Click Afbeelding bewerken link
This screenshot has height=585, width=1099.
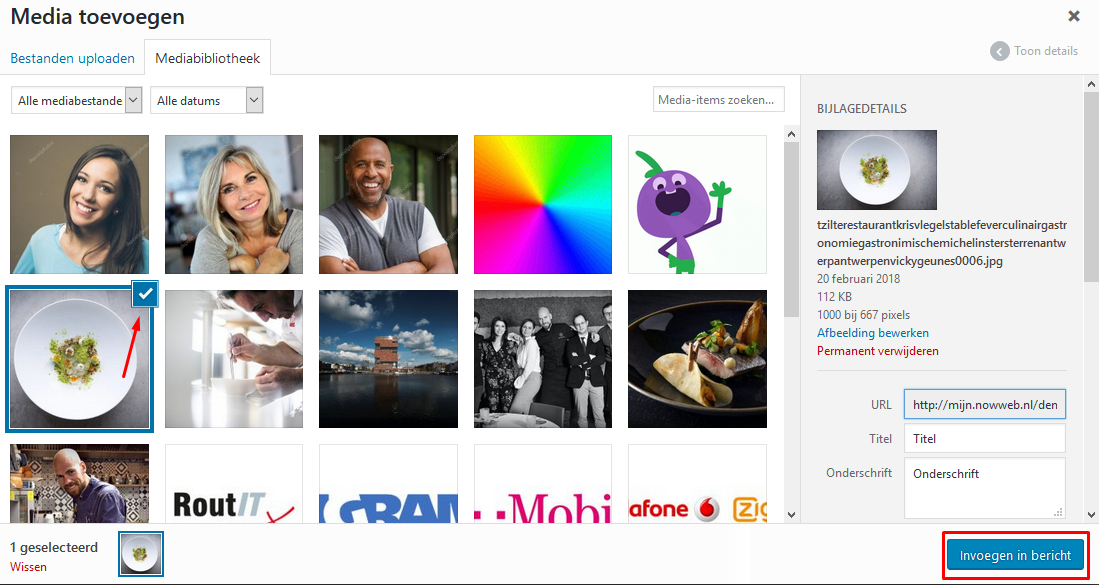click(x=873, y=332)
